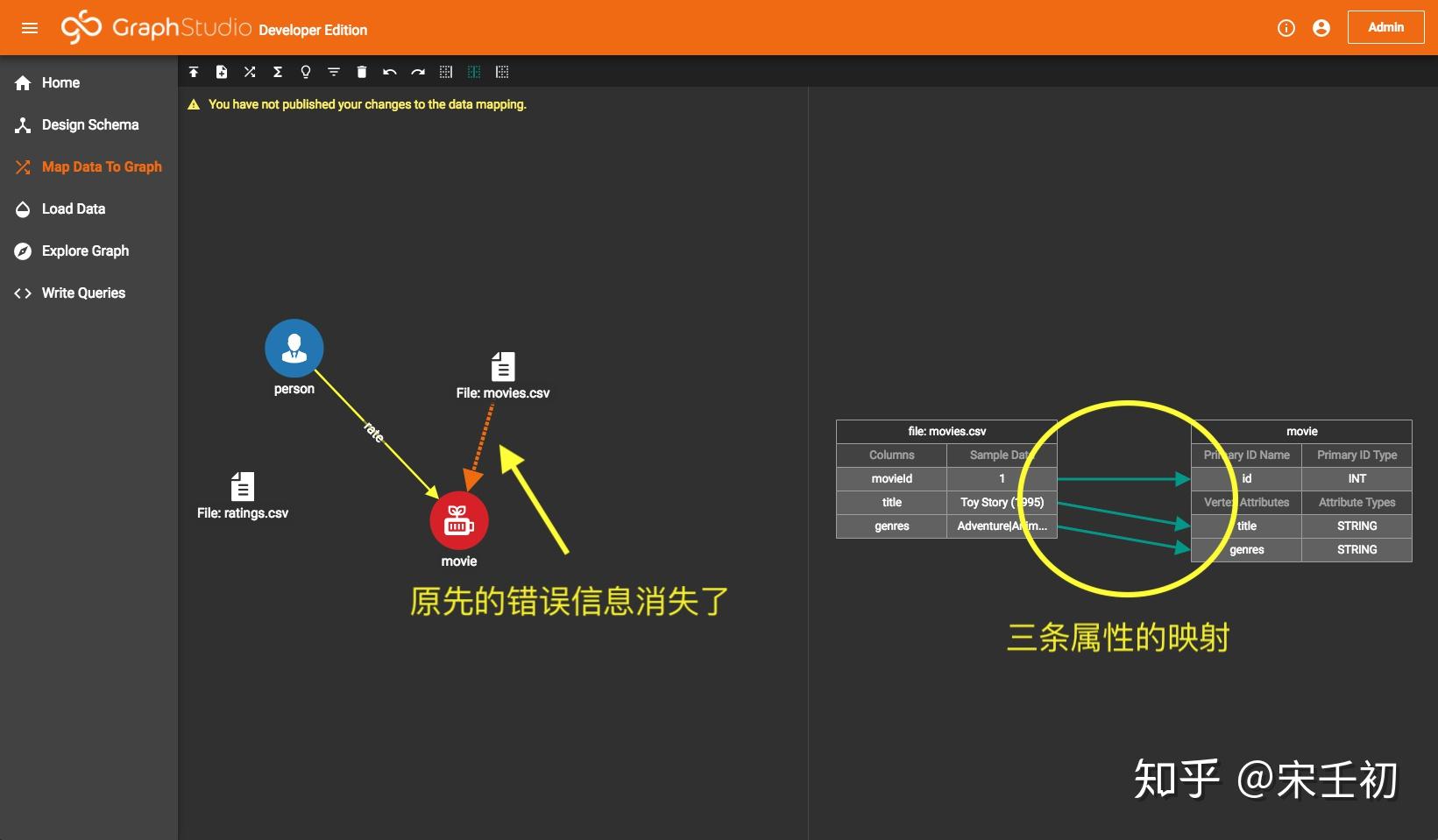The width and height of the screenshot is (1438, 840).
Task: Select the border-left layout icon
Action: pyautogui.click(x=502, y=72)
